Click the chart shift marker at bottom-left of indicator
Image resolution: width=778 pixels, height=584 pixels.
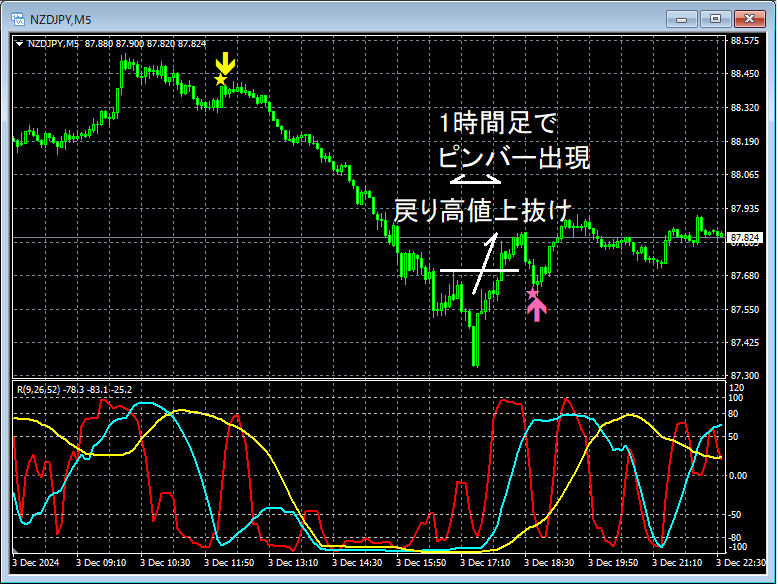[x=15, y=550]
